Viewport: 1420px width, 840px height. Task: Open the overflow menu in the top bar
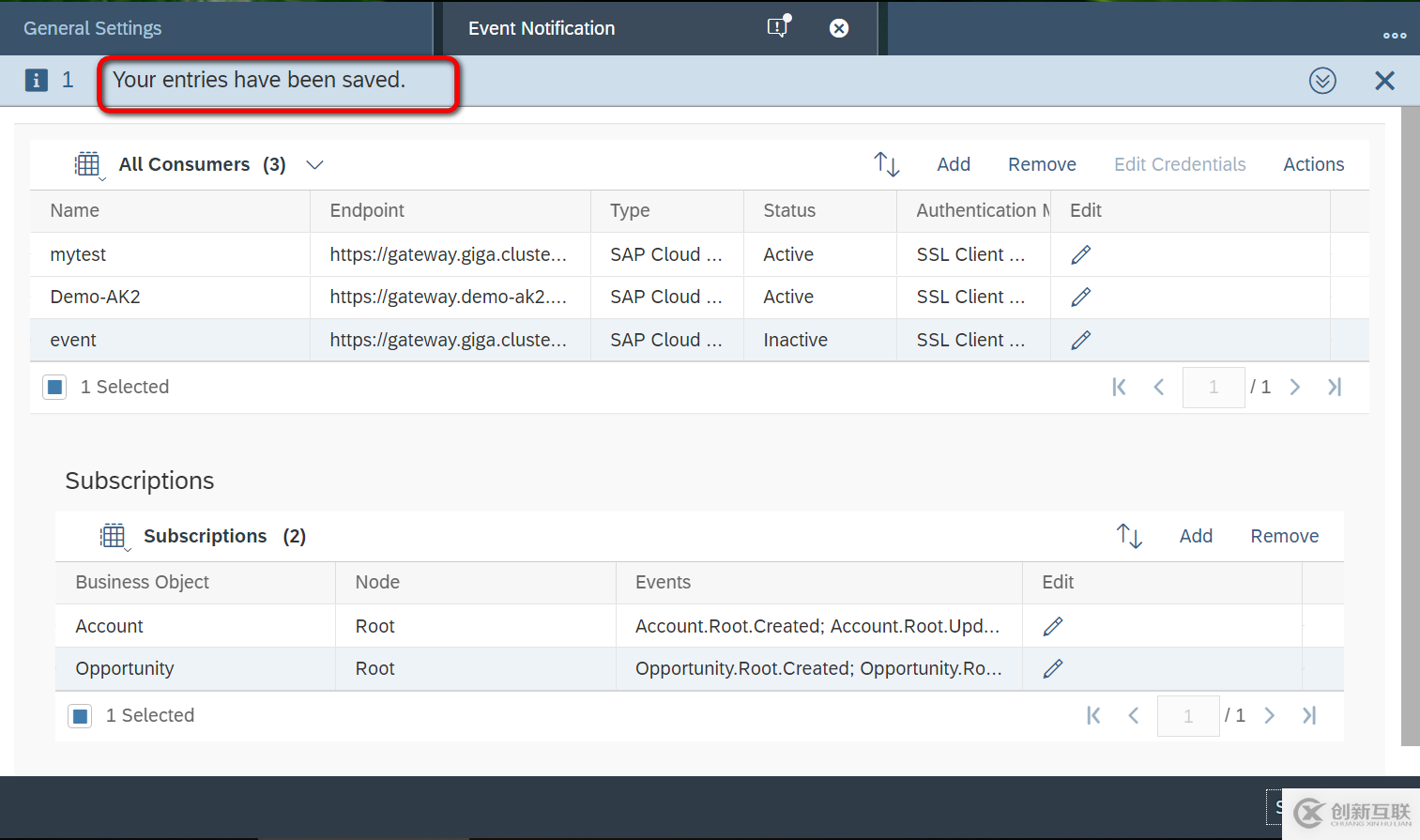tap(1395, 34)
